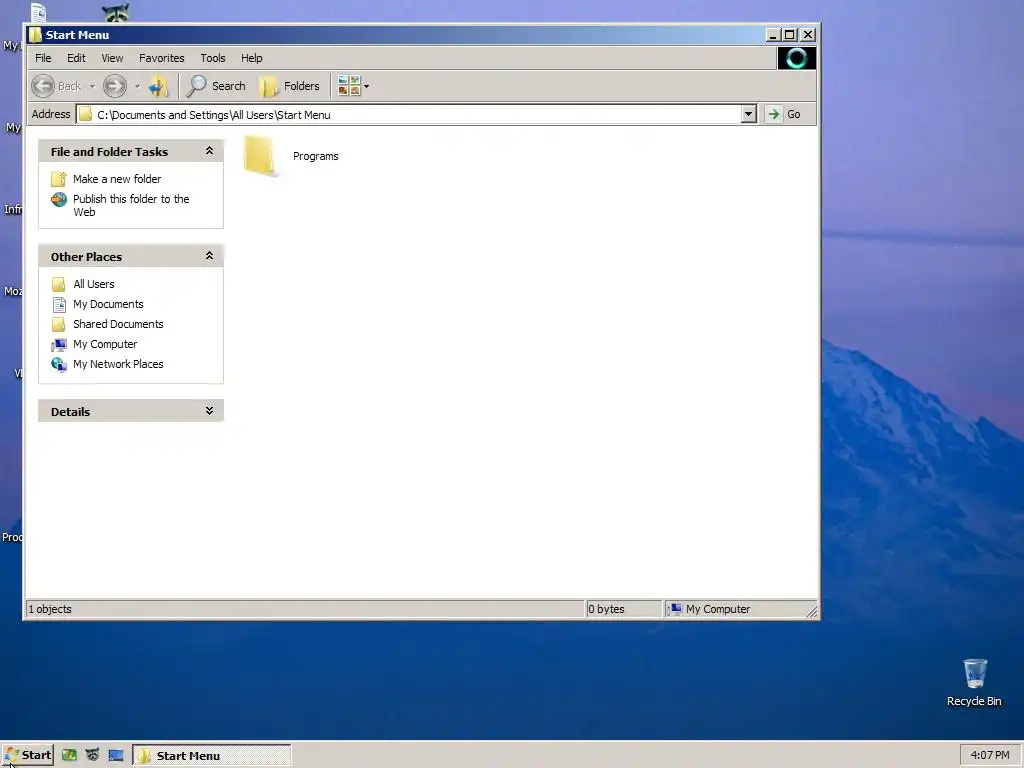Click the Publish to Web globe icon

59,199
